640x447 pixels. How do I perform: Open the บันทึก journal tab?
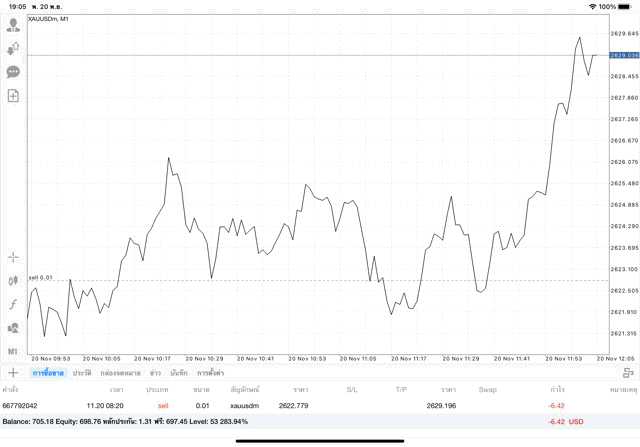(179, 372)
